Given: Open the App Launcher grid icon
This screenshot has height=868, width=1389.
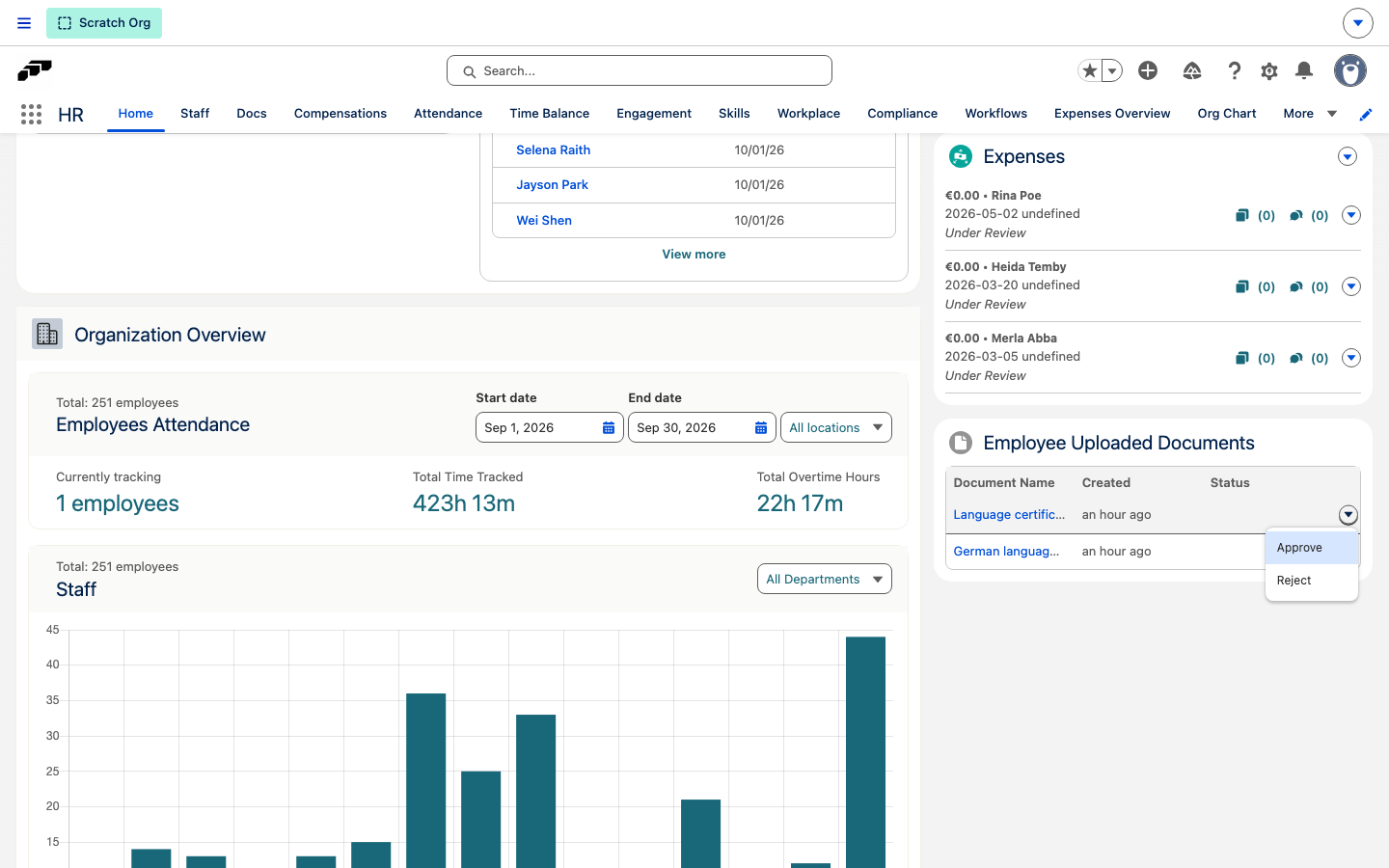Looking at the screenshot, I should (31, 114).
